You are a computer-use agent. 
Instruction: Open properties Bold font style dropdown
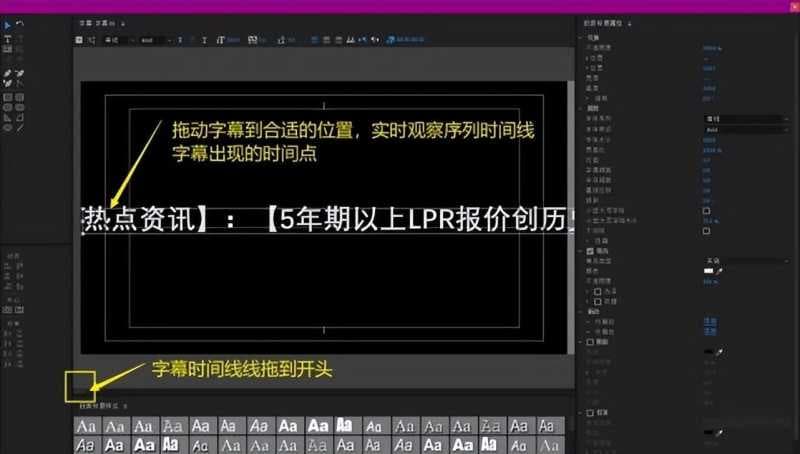click(747, 130)
